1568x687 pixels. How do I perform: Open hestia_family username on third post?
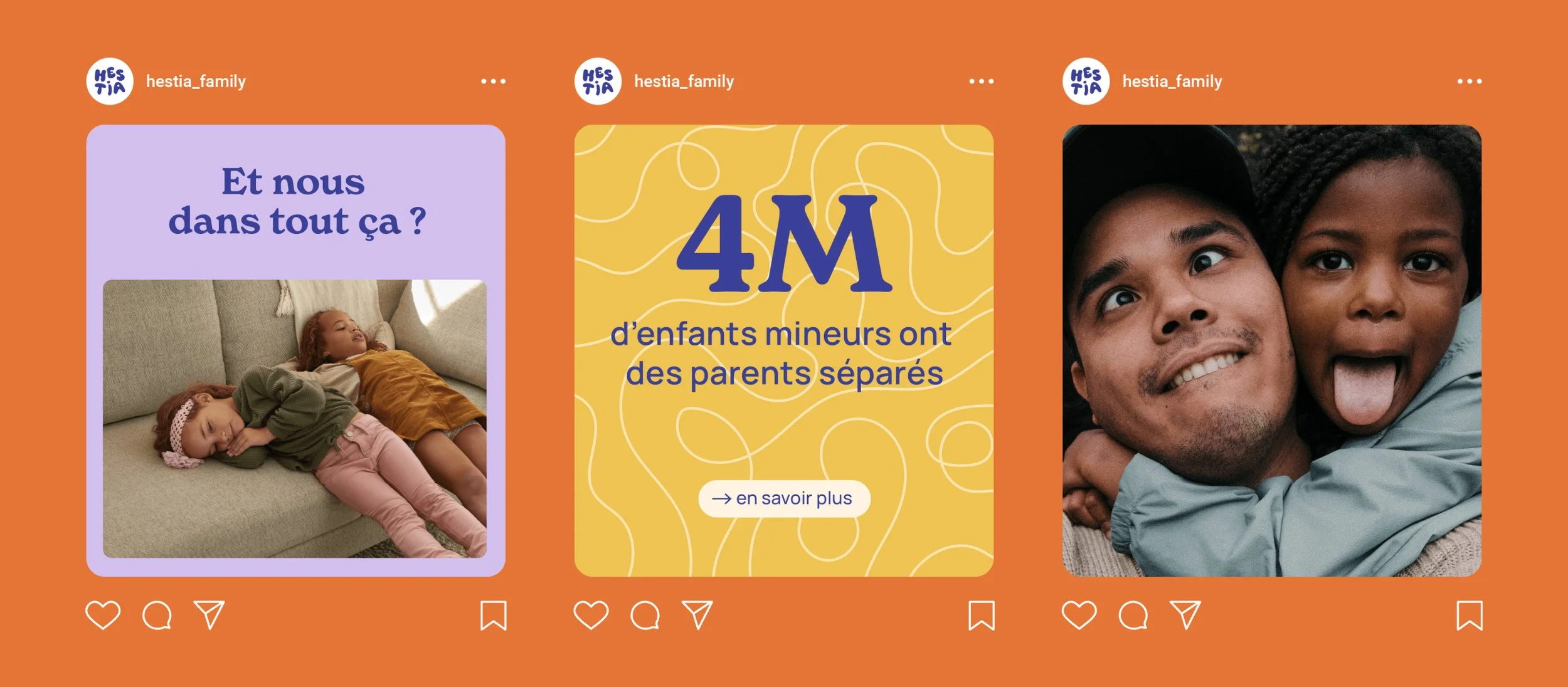(1172, 81)
